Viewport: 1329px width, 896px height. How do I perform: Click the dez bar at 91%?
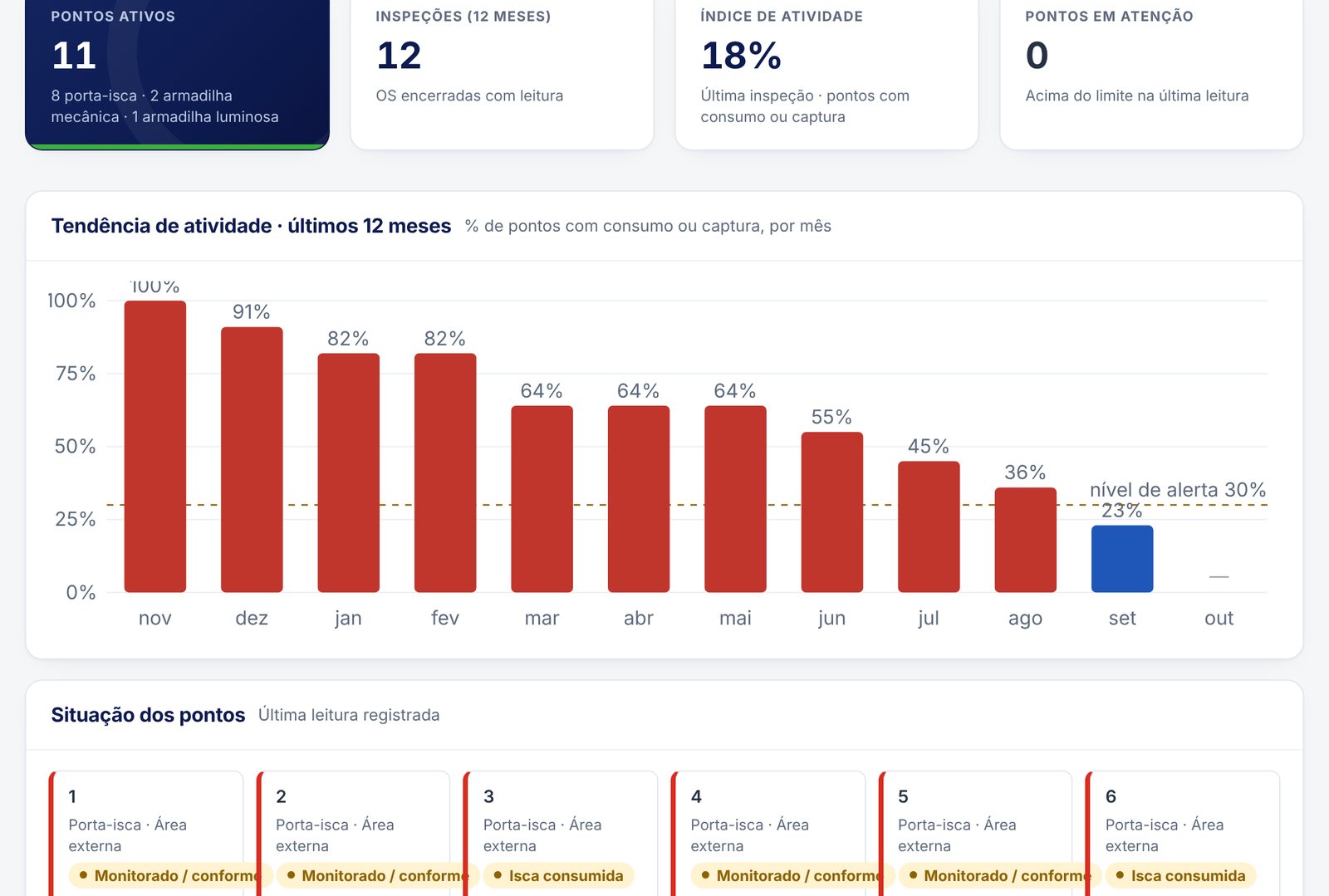pyautogui.click(x=252, y=459)
